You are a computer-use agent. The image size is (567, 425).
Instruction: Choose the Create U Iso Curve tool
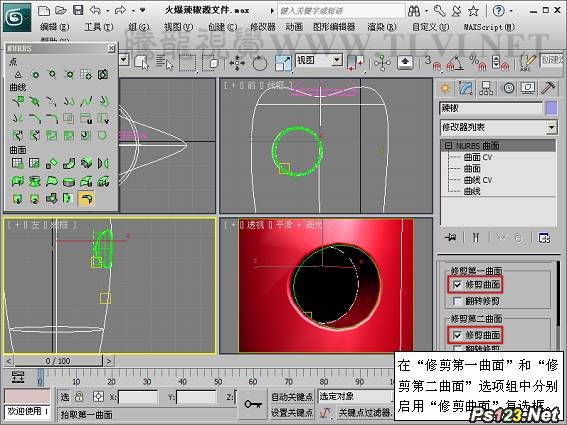(86, 118)
